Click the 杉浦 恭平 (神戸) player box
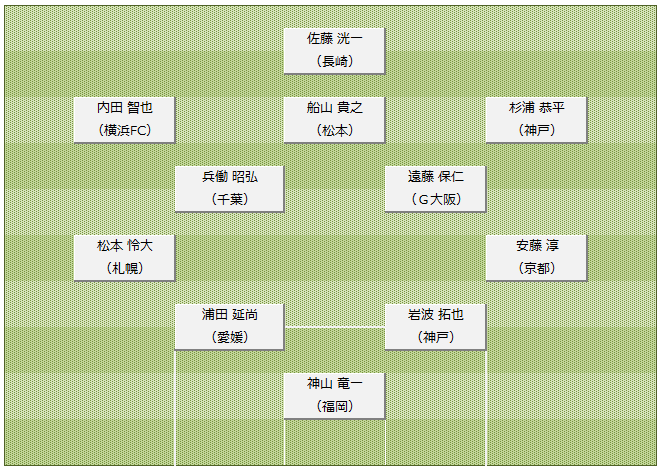Image resolution: width=661 pixels, height=471 pixels. coord(536,120)
